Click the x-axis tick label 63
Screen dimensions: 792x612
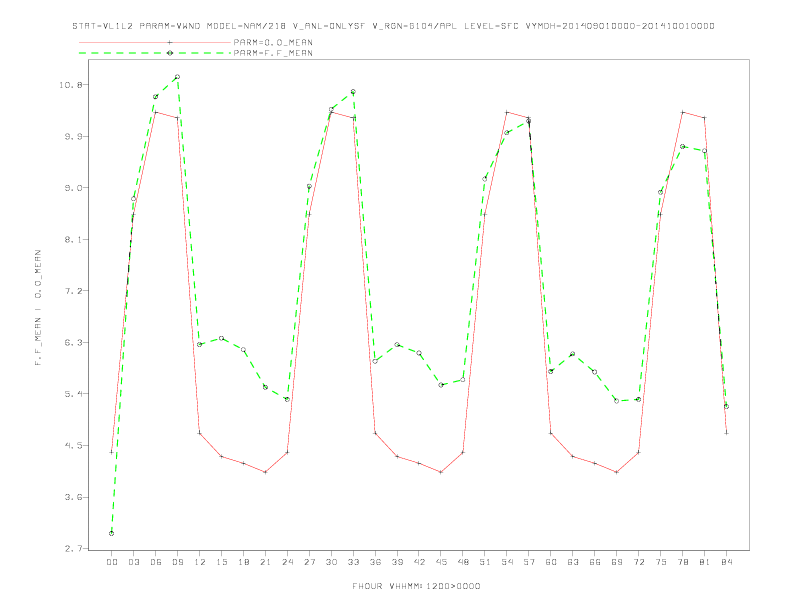point(573,562)
